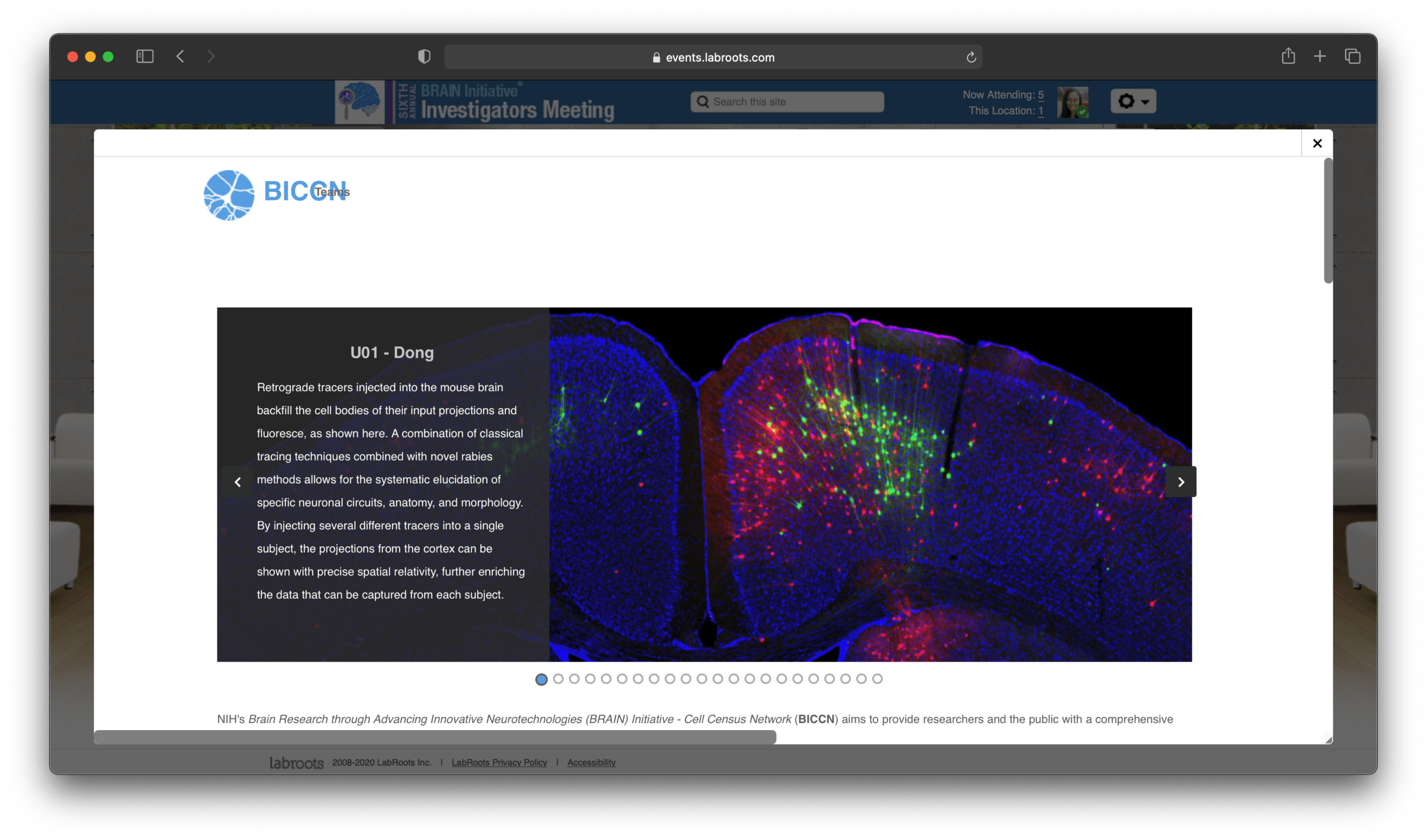The image size is (1427, 840).
Task: Expand the gear settings dropdown
Action: point(1133,101)
